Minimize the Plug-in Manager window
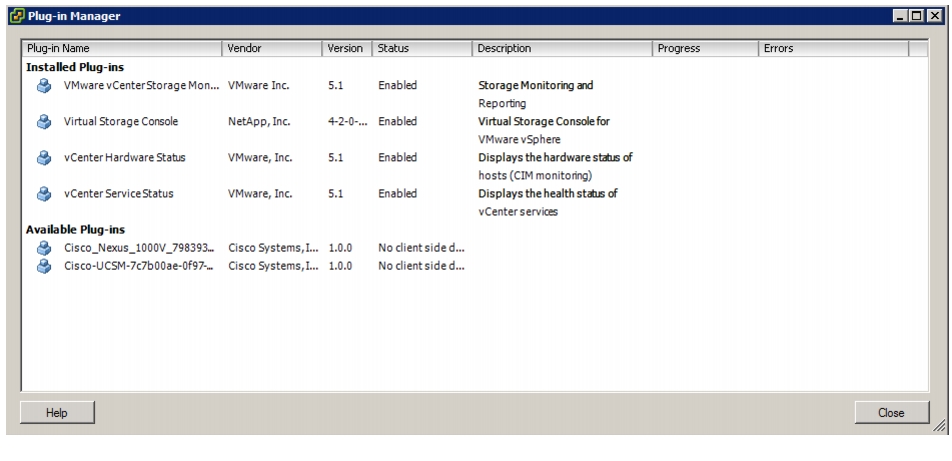This screenshot has height=461, width=952. click(x=901, y=16)
